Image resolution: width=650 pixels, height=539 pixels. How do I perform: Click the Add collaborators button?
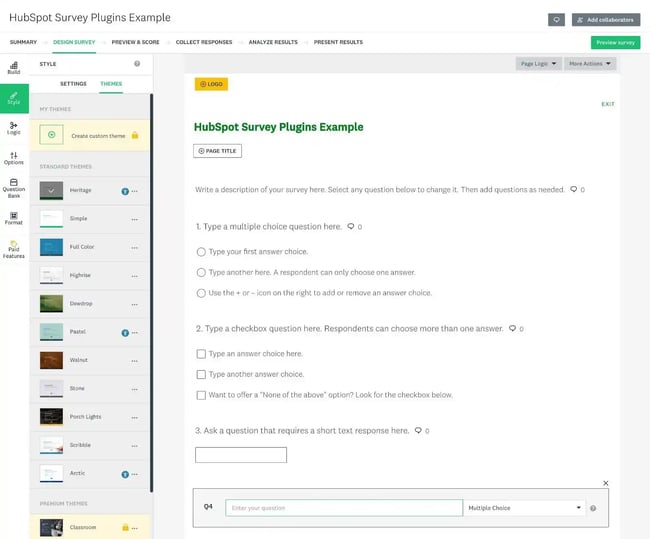pyautogui.click(x=606, y=19)
